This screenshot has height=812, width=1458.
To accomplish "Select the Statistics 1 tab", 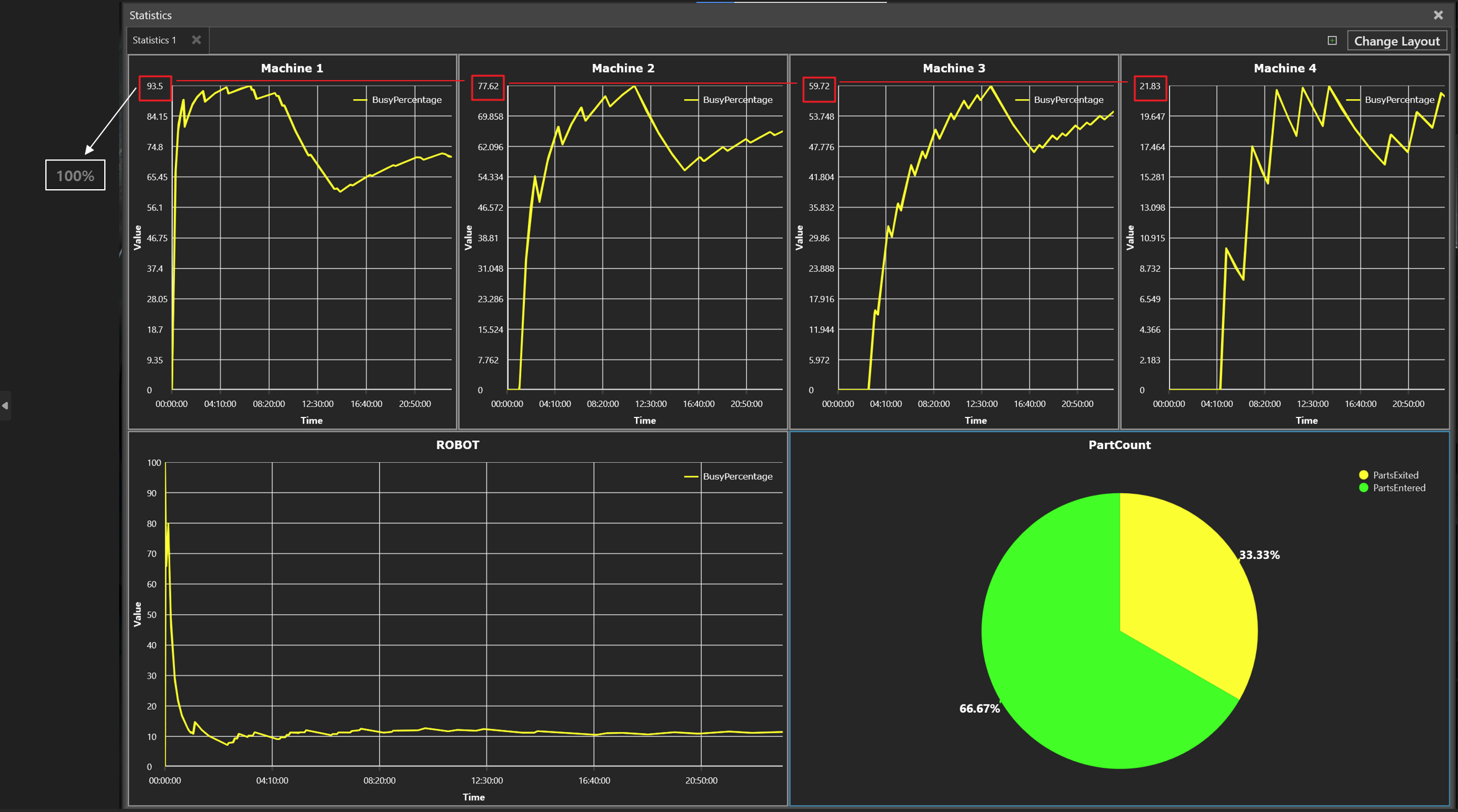I will pos(154,40).
